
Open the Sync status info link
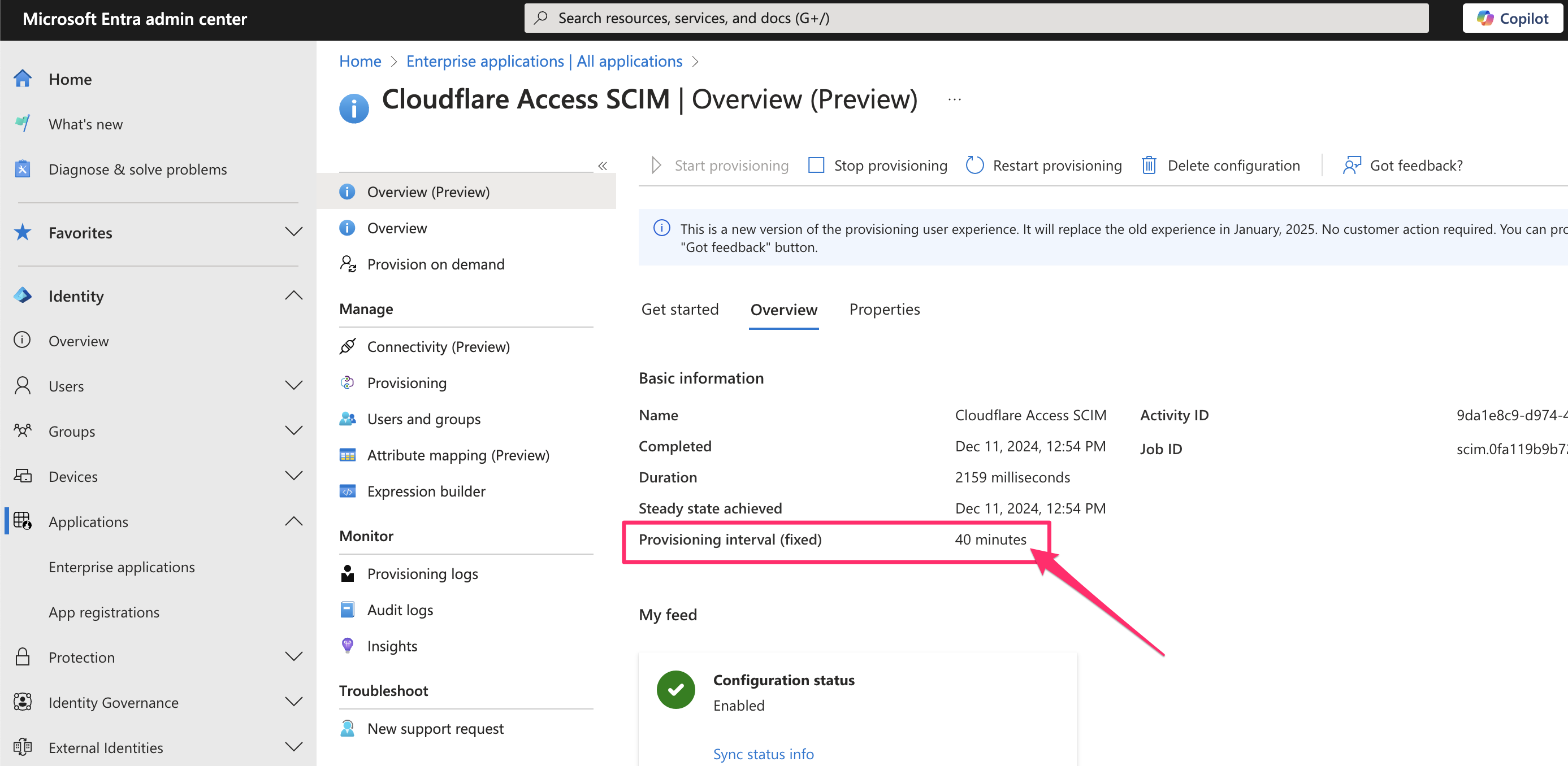[x=763, y=754]
